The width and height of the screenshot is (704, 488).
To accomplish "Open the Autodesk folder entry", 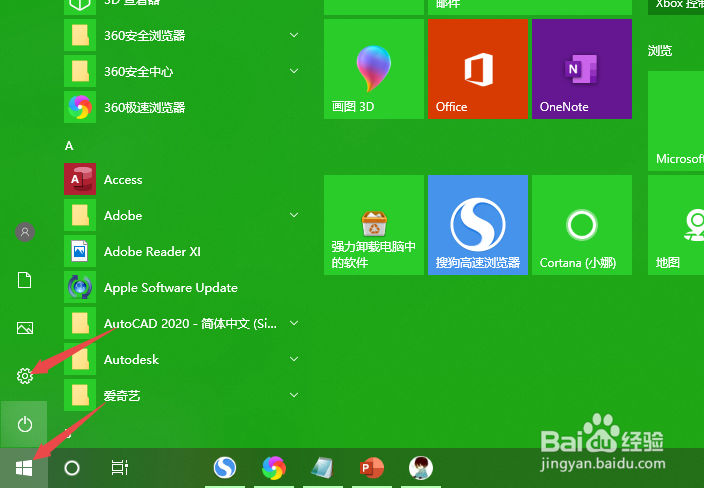I will coord(182,359).
